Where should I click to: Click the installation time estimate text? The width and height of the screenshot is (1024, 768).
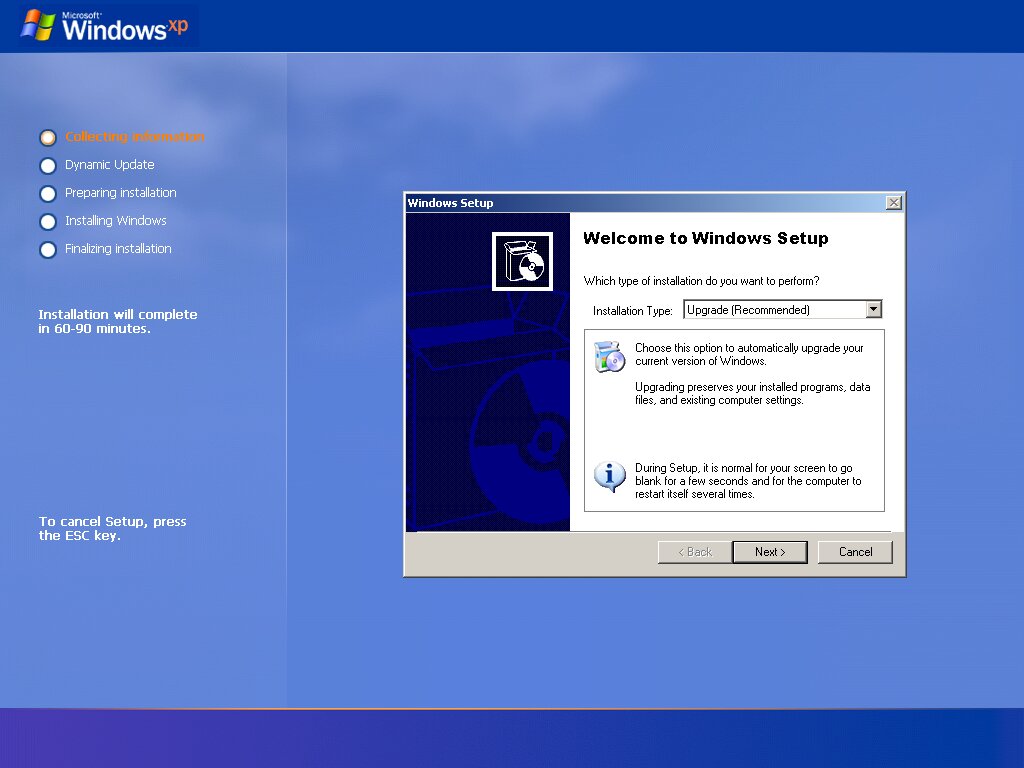(x=117, y=321)
